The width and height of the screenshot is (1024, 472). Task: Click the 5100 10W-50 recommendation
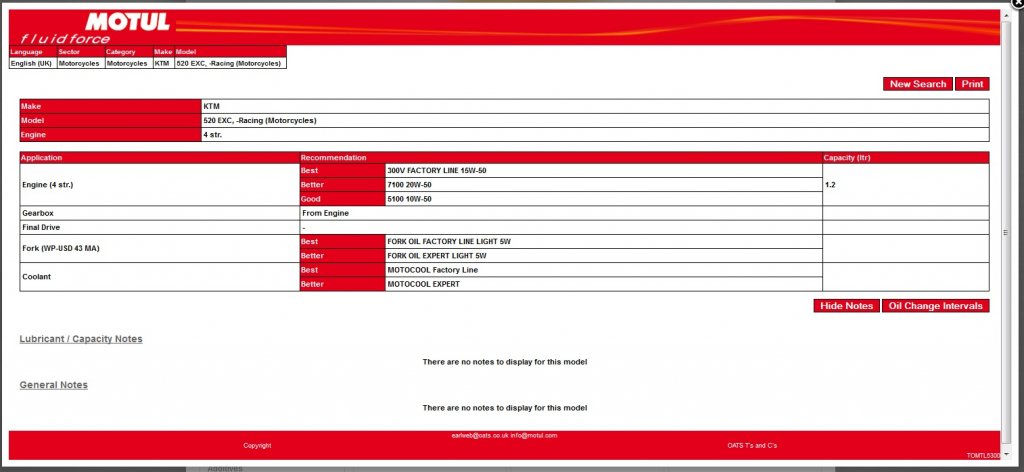click(409, 199)
